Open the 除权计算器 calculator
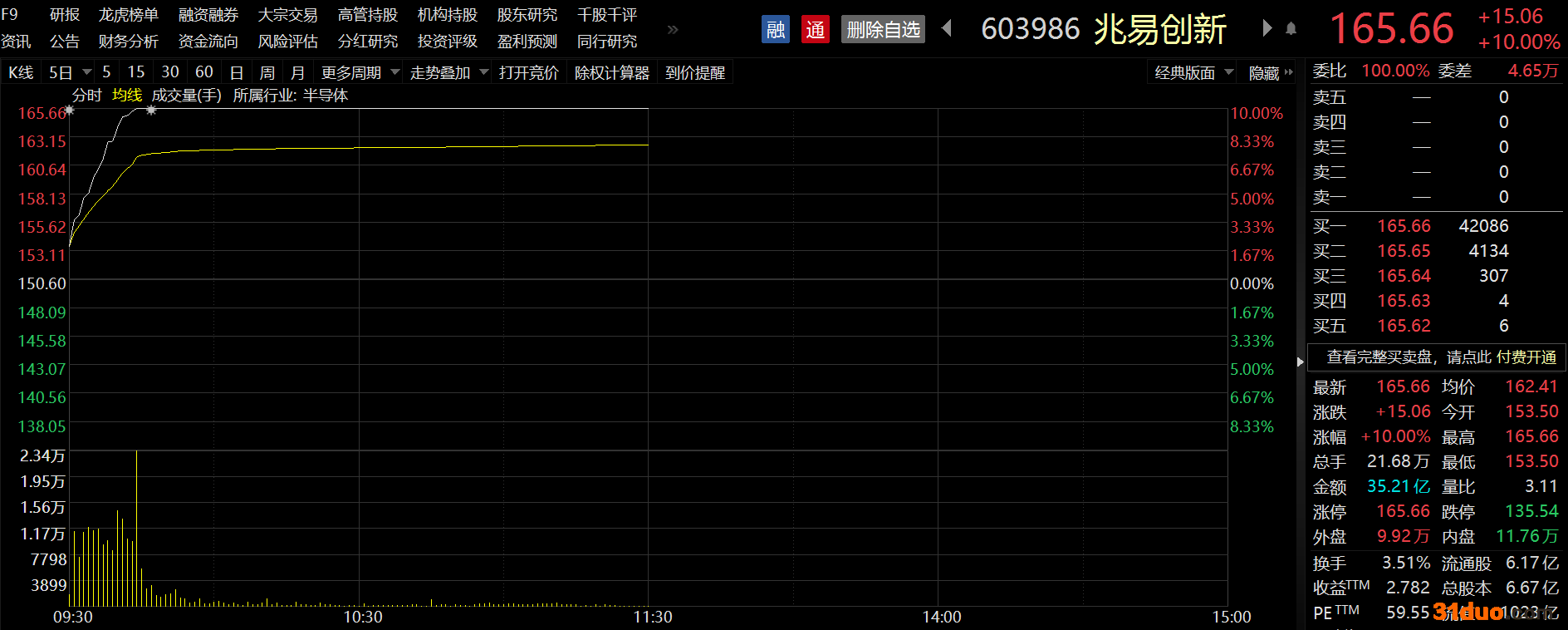 612,73
